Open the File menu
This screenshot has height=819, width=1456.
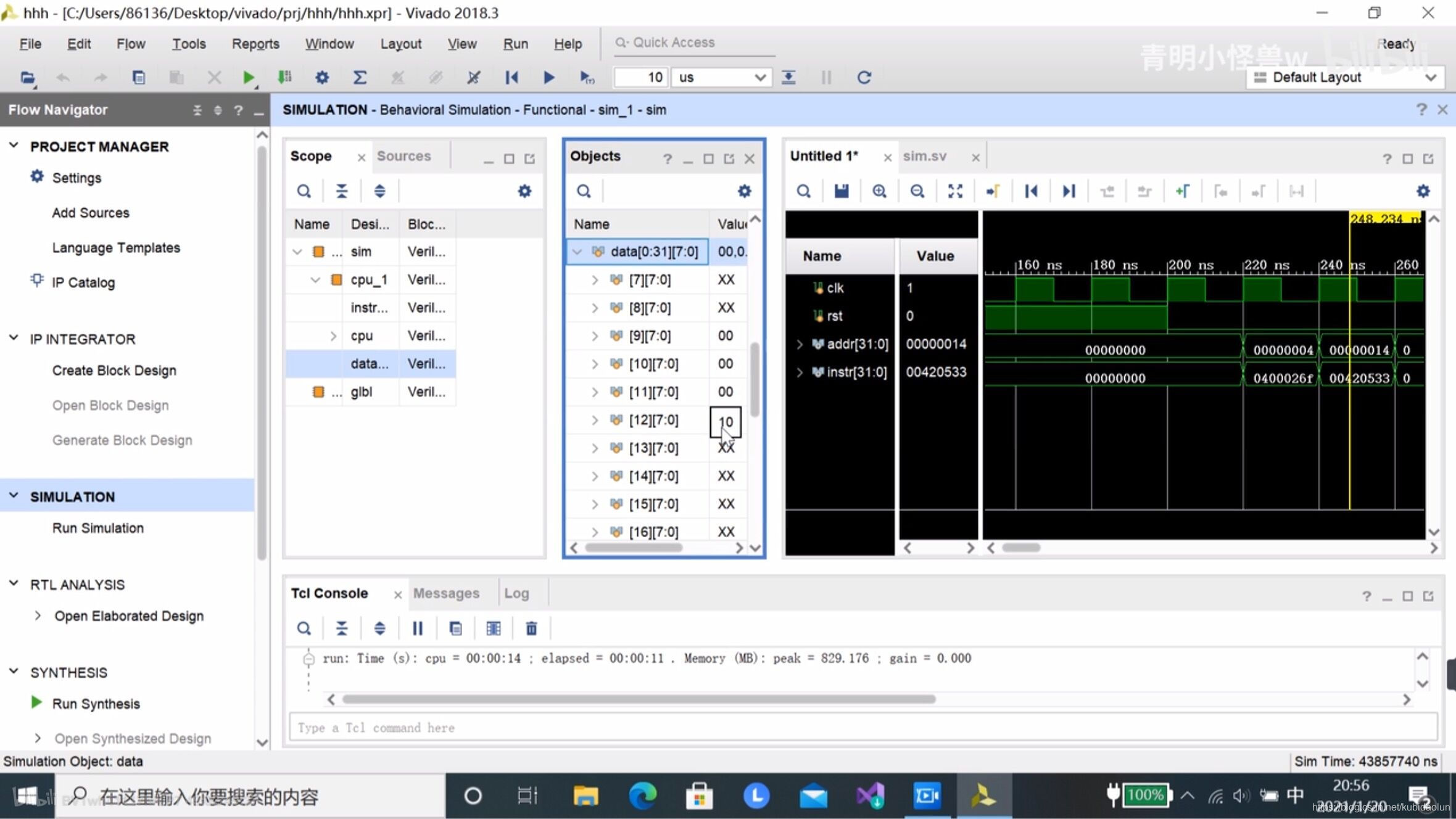(30, 44)
